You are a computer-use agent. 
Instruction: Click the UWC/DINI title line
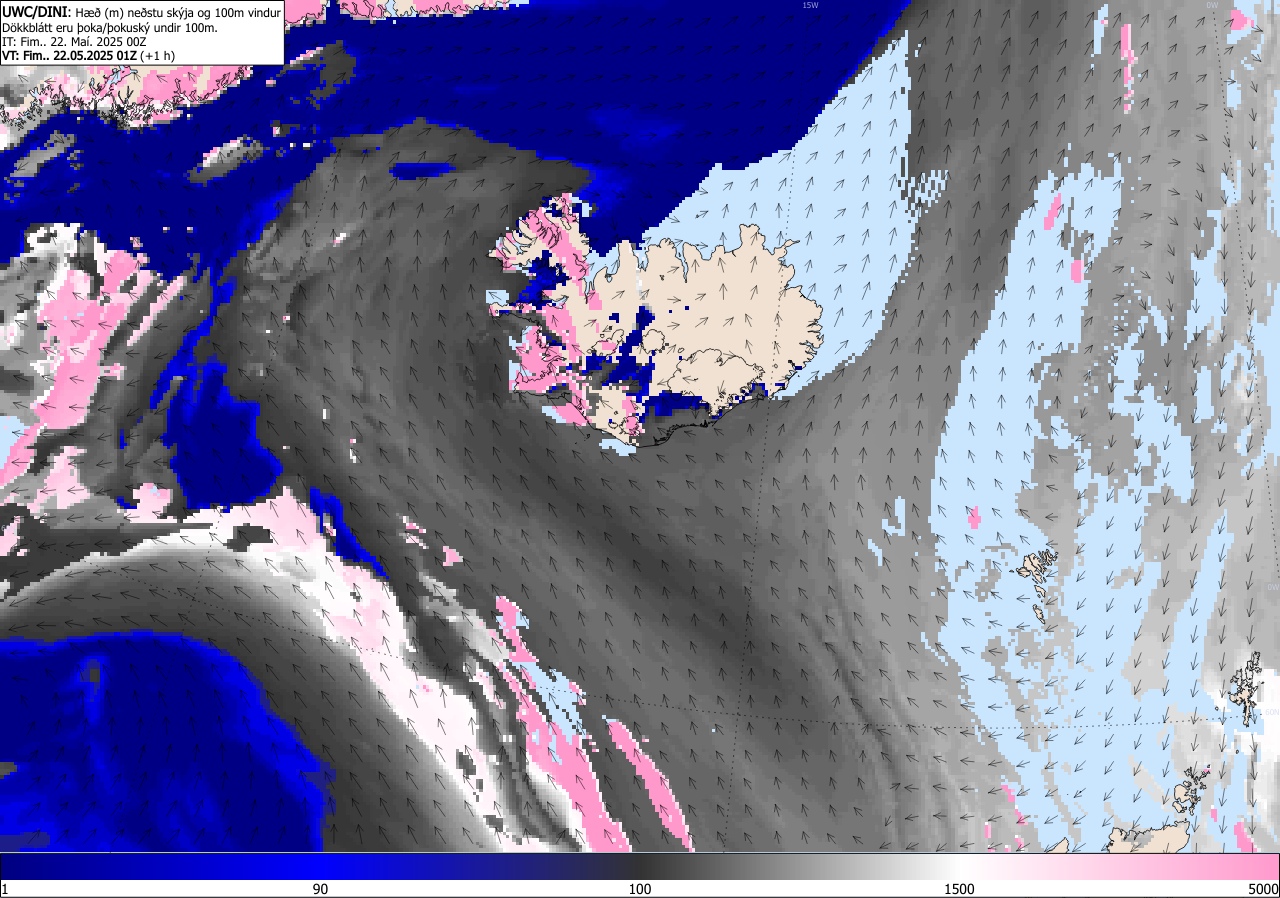(141, 11)
